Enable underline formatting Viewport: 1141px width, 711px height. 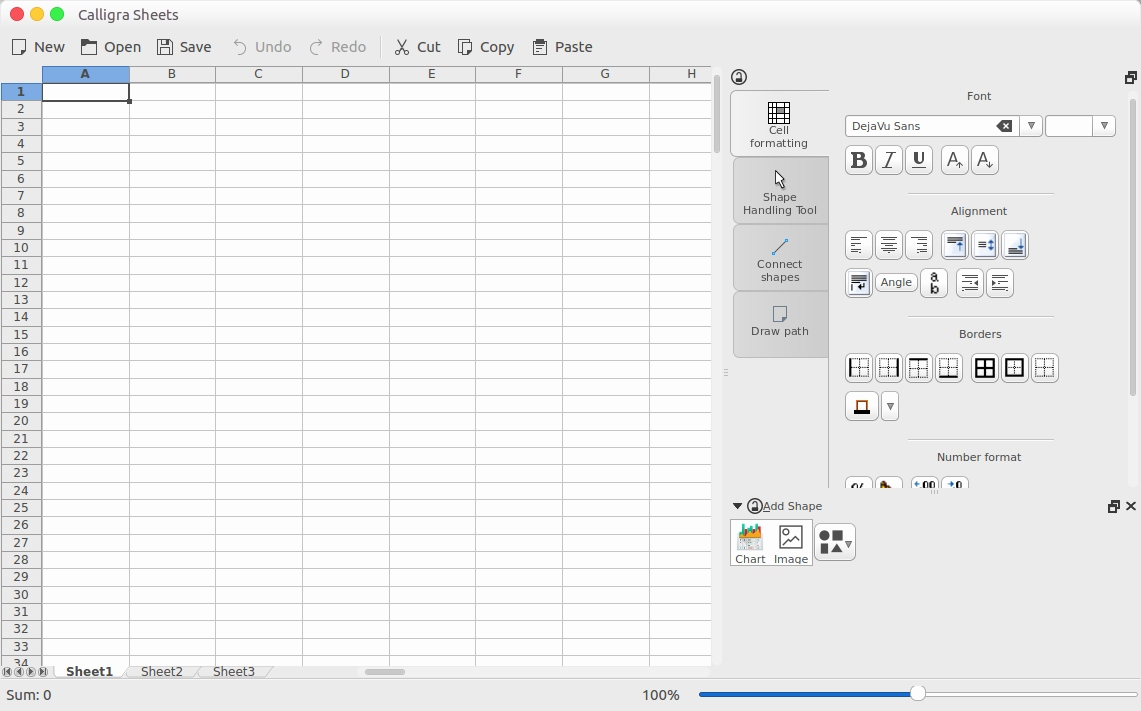pyautogui.click(x=918, y=159)
